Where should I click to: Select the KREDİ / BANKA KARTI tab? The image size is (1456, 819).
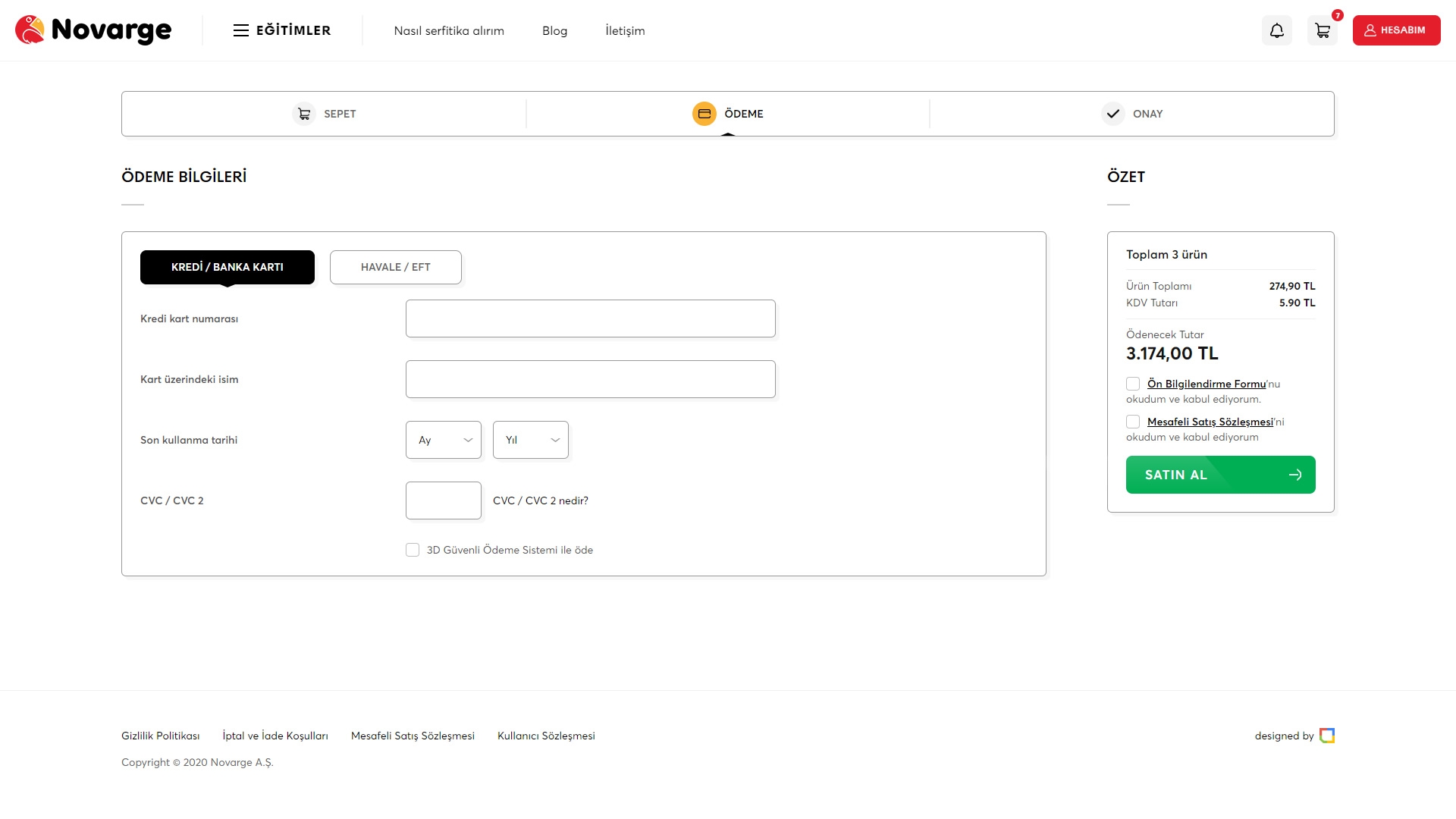click(227, 267)
